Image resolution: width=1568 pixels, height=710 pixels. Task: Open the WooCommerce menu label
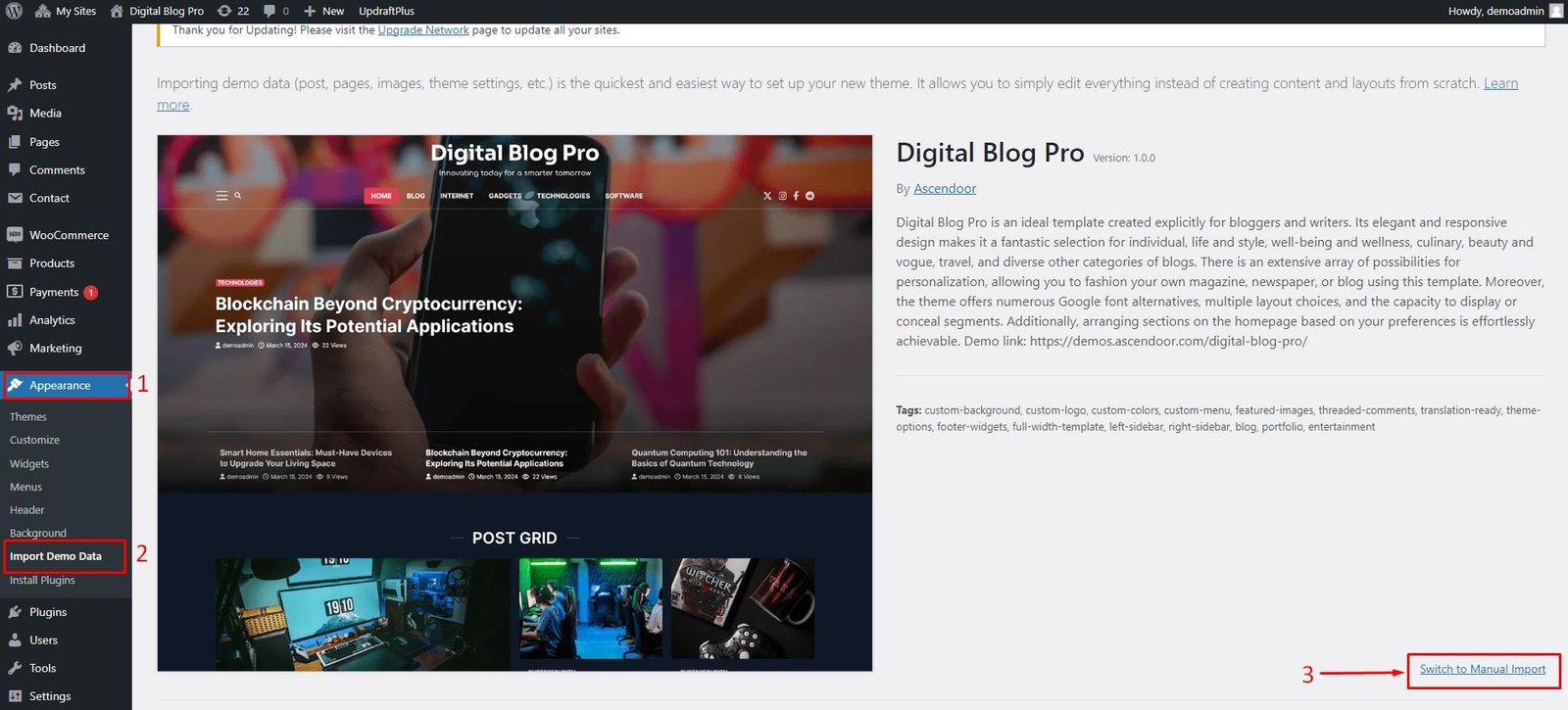(x=69, y=235)
